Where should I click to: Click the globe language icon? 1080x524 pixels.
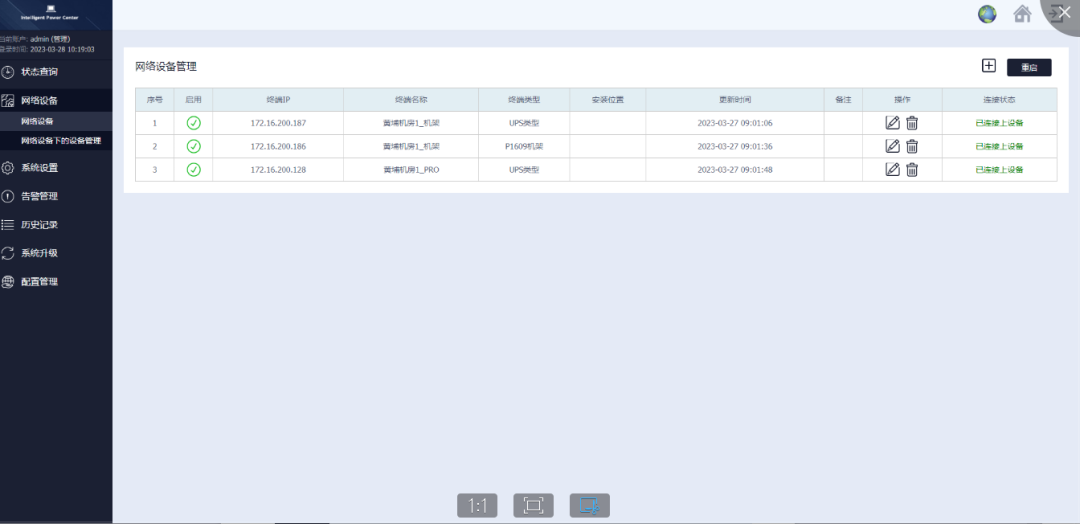tap(987, 14)
